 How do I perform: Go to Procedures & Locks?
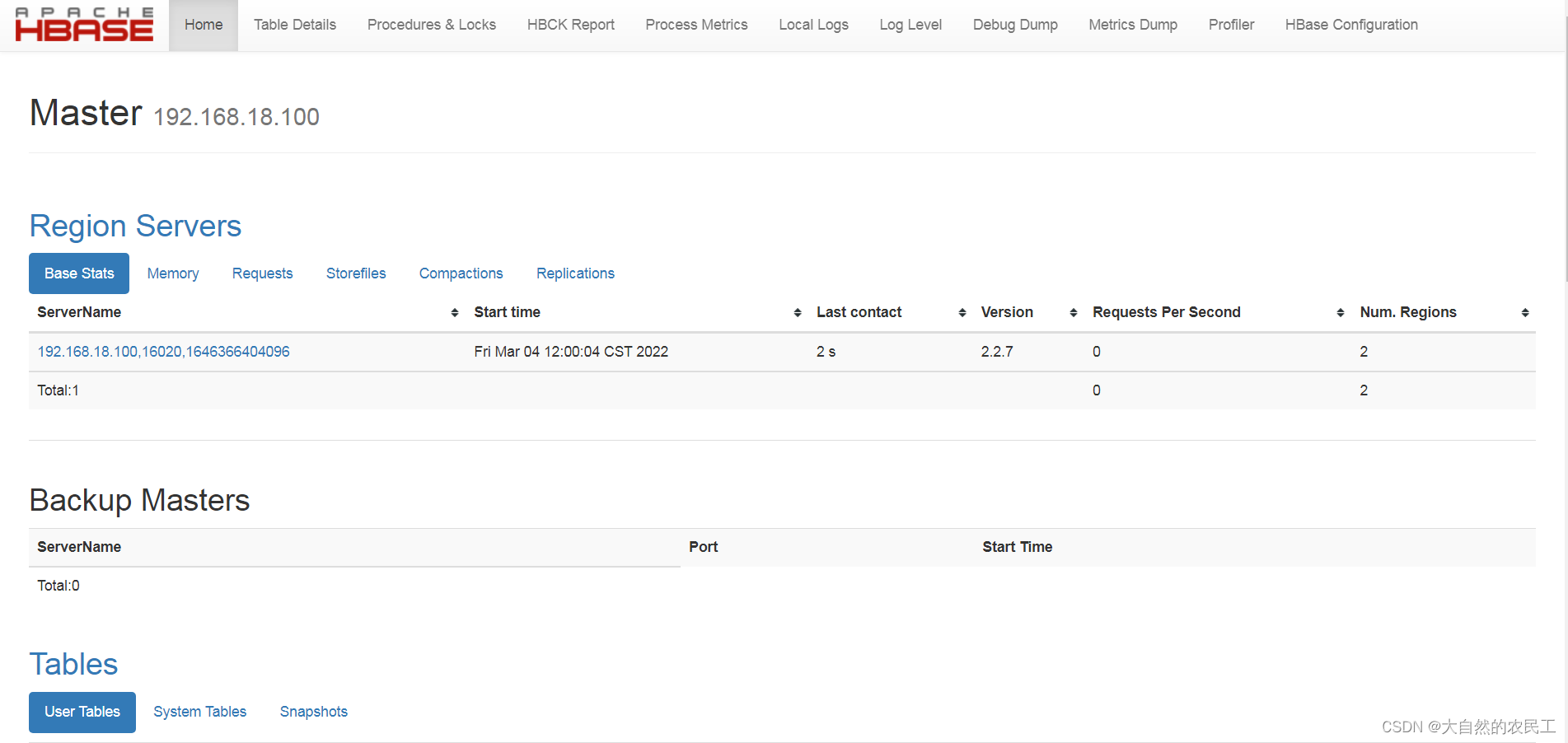pyautogui.click(x=432, y=25)
